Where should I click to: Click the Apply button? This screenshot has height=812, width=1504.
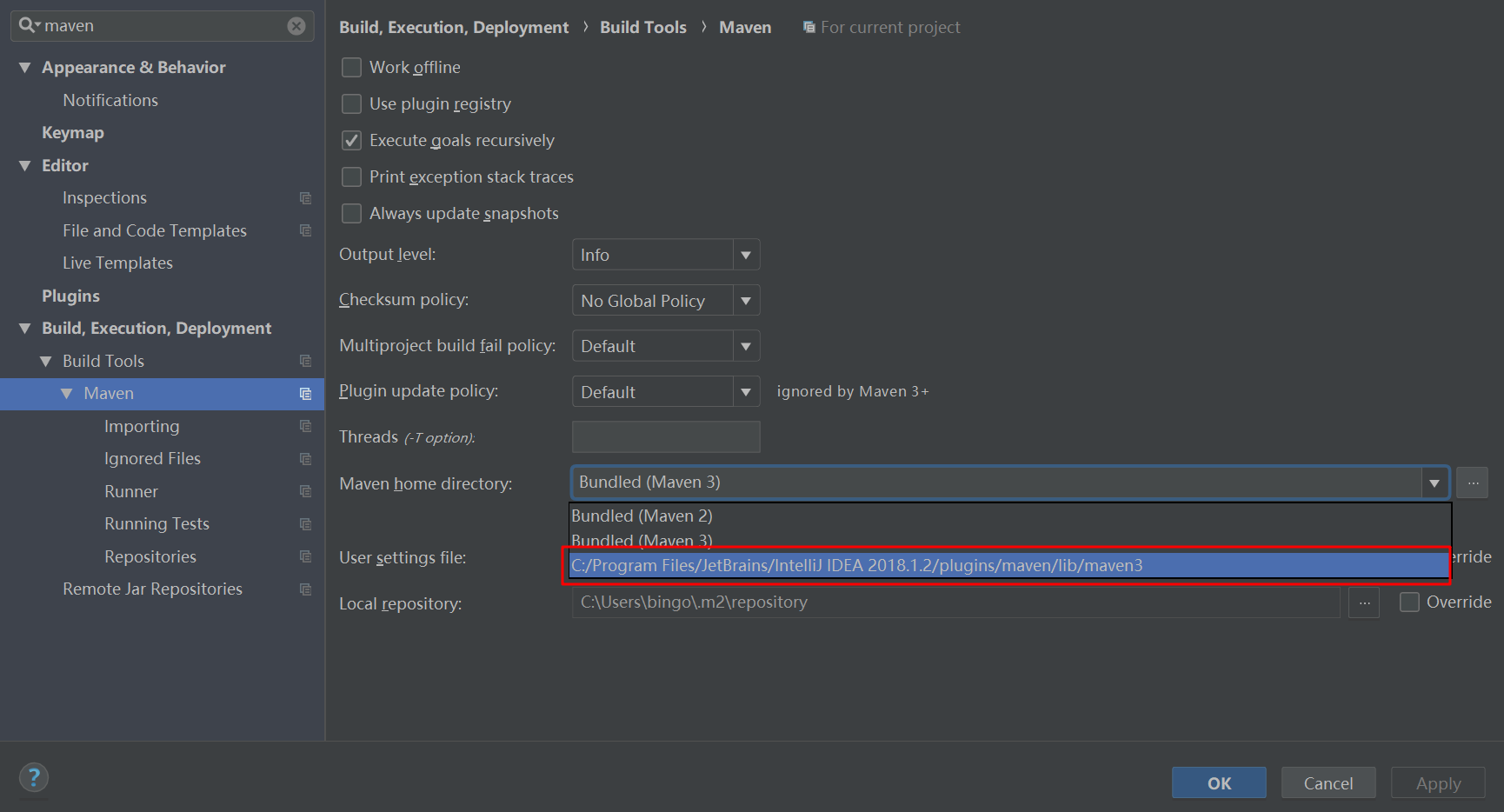coord(1438,782)
